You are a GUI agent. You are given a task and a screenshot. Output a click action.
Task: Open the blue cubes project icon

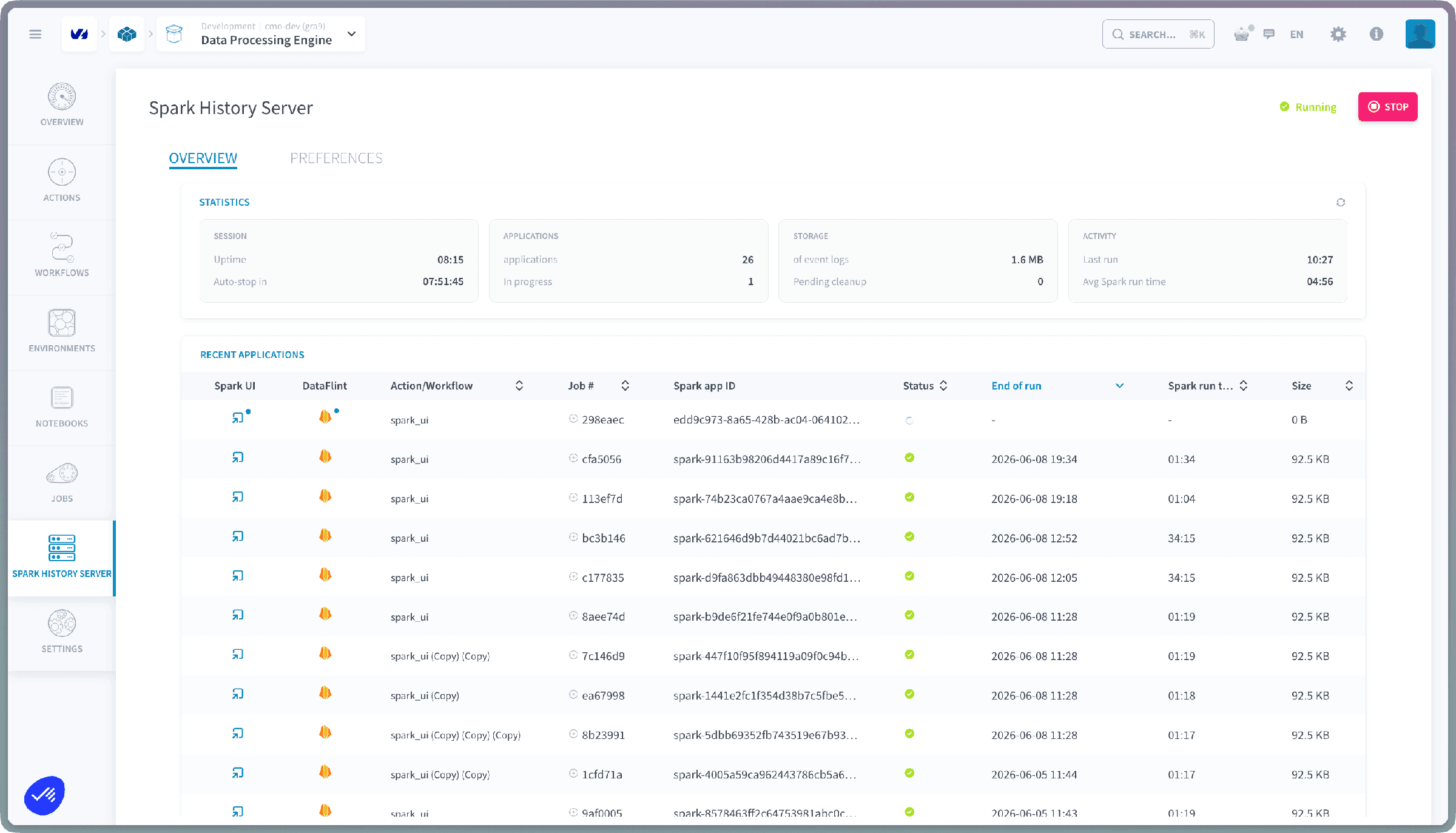[127, 34]
